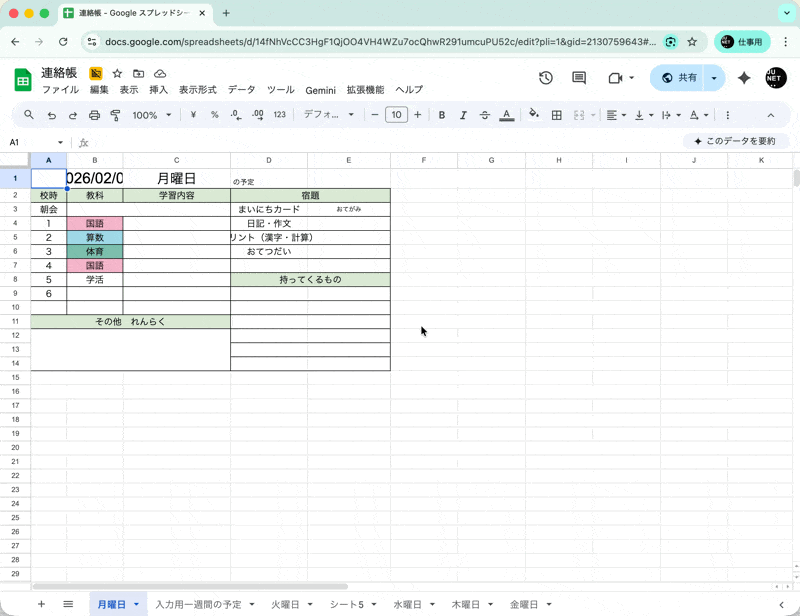Open the fill color picker
The image size is (800, 616).
[x=533, y=115]
